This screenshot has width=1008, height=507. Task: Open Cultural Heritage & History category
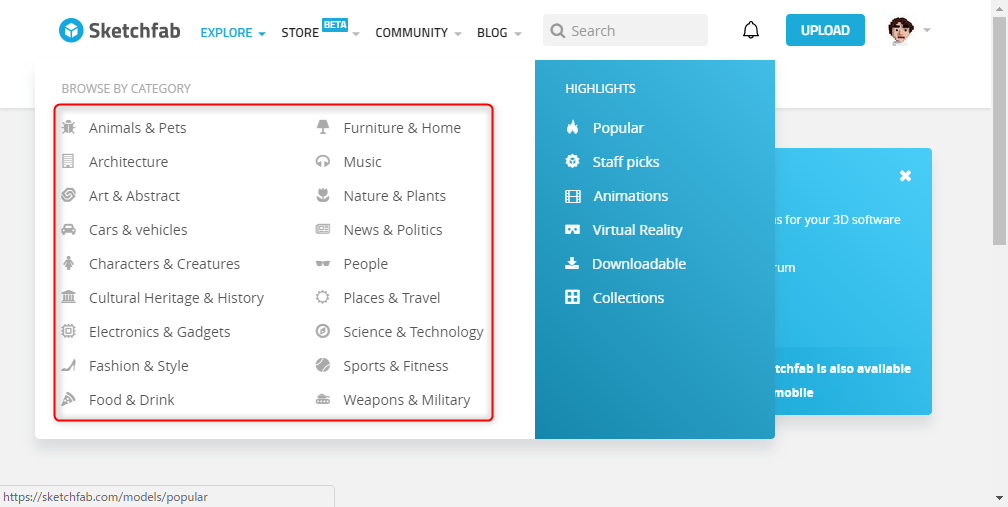(176, 298)
